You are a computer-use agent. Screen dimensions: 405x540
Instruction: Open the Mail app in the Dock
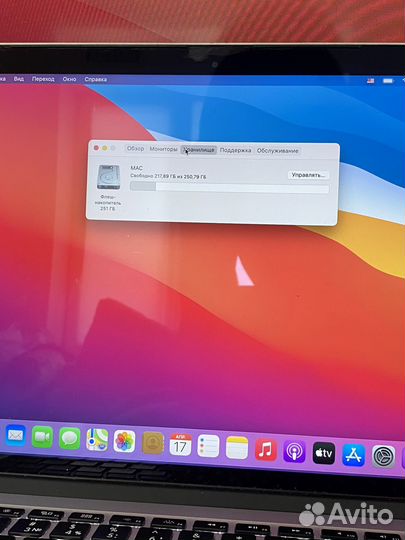[x=15, y=436]
